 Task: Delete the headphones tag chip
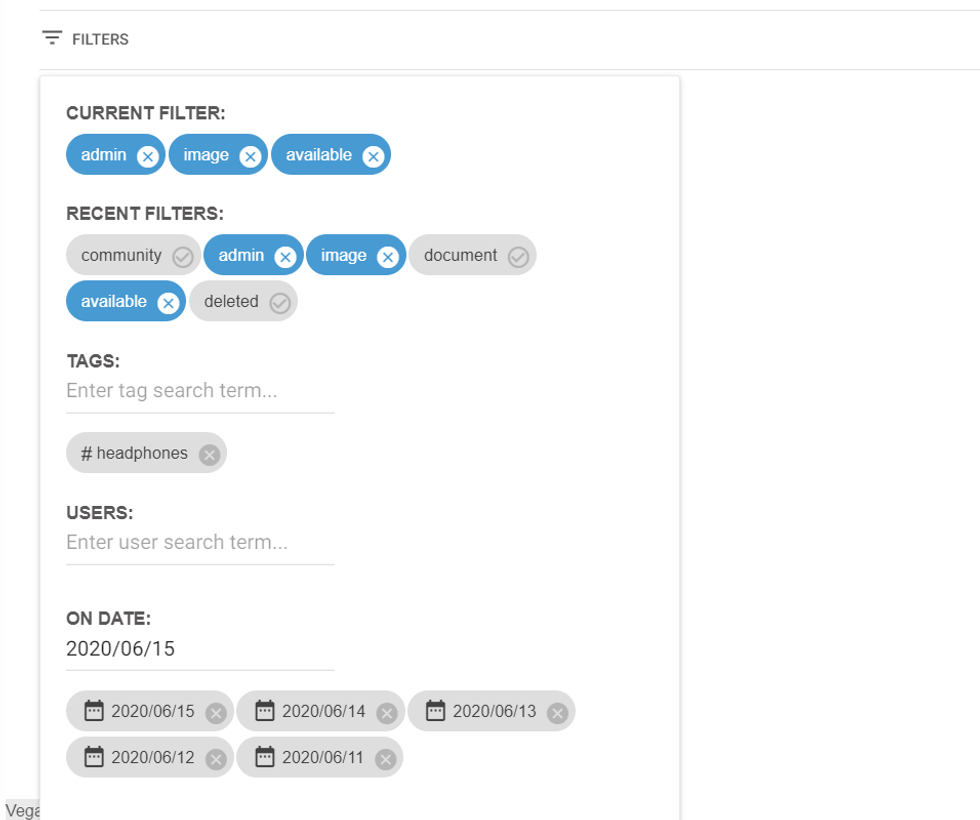208,455
